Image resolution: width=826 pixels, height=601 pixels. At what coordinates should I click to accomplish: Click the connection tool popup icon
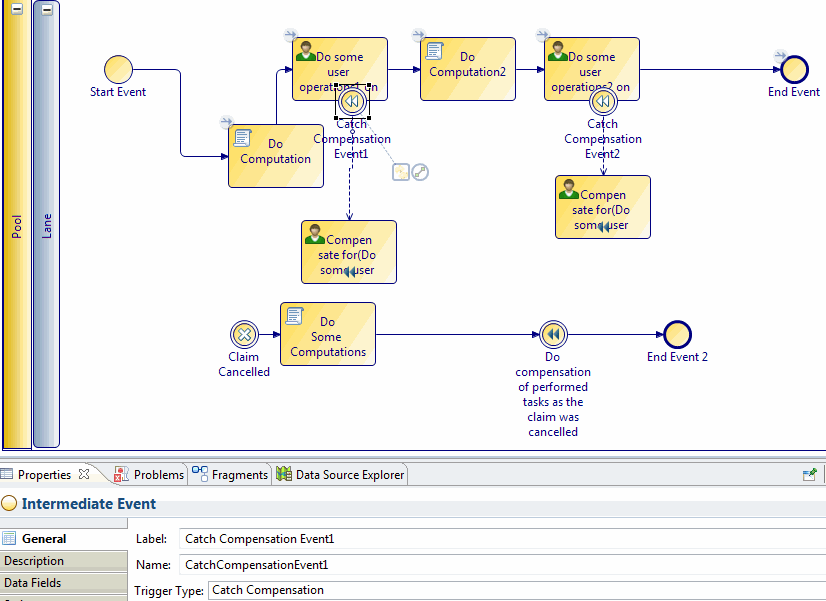[x=421, y=172]
